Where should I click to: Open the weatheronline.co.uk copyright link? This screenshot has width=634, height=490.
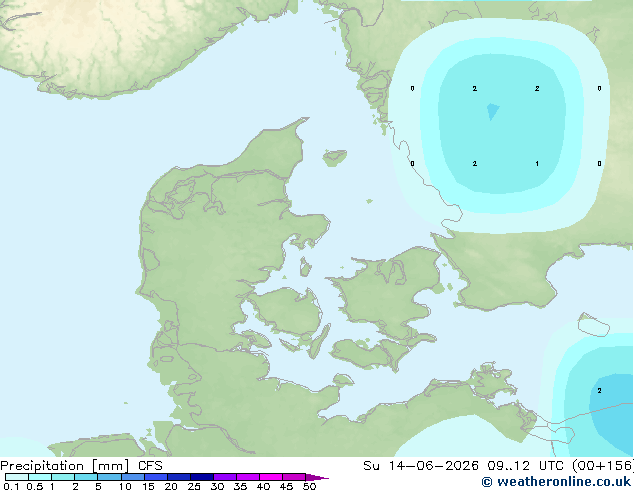tap(556, 482)
